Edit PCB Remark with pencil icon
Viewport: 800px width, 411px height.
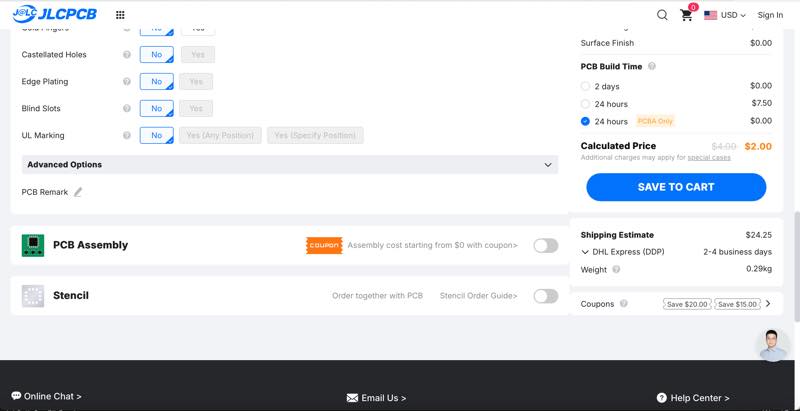pos(78,192)
